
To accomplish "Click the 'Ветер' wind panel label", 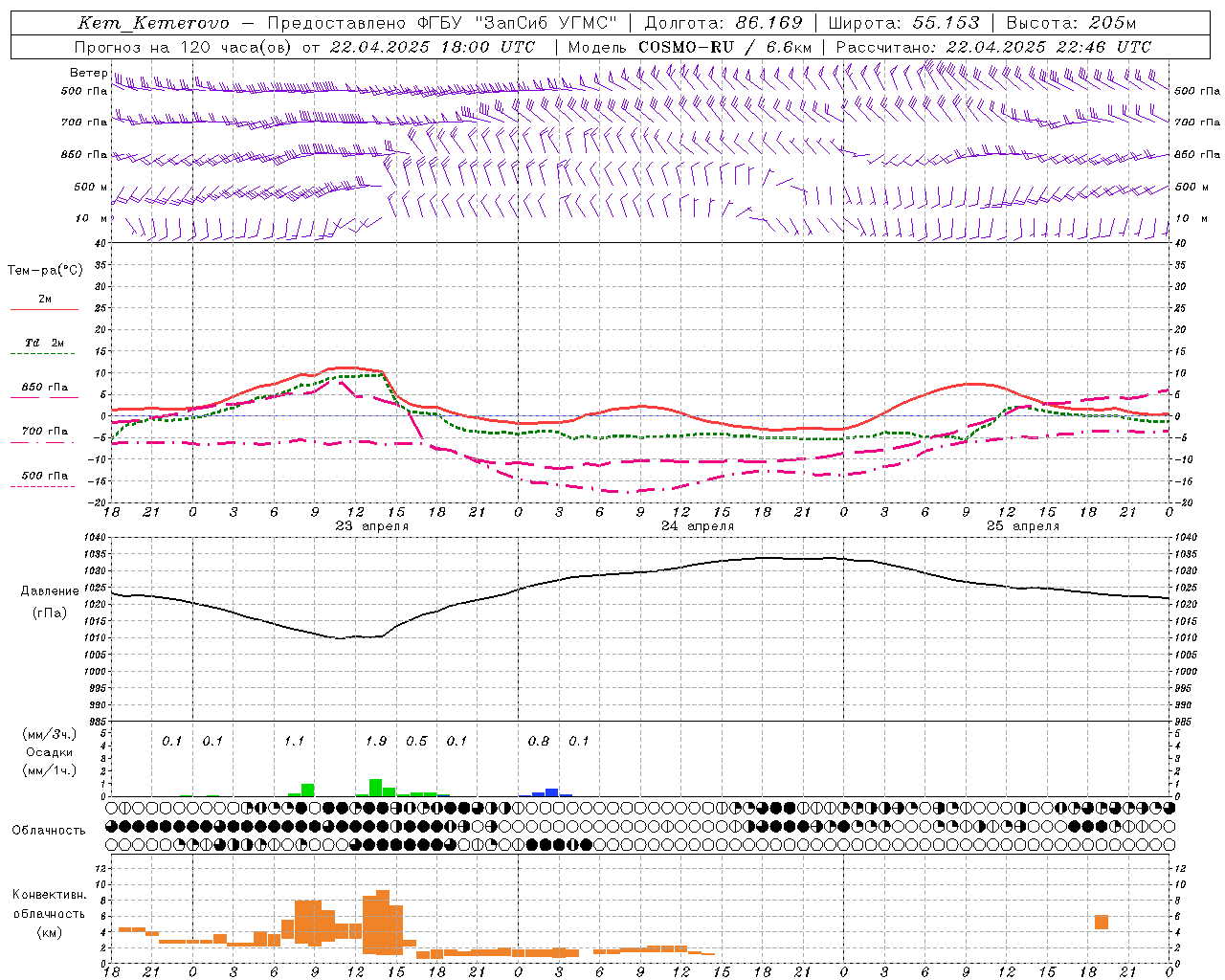I will click(x=89, y=73).
